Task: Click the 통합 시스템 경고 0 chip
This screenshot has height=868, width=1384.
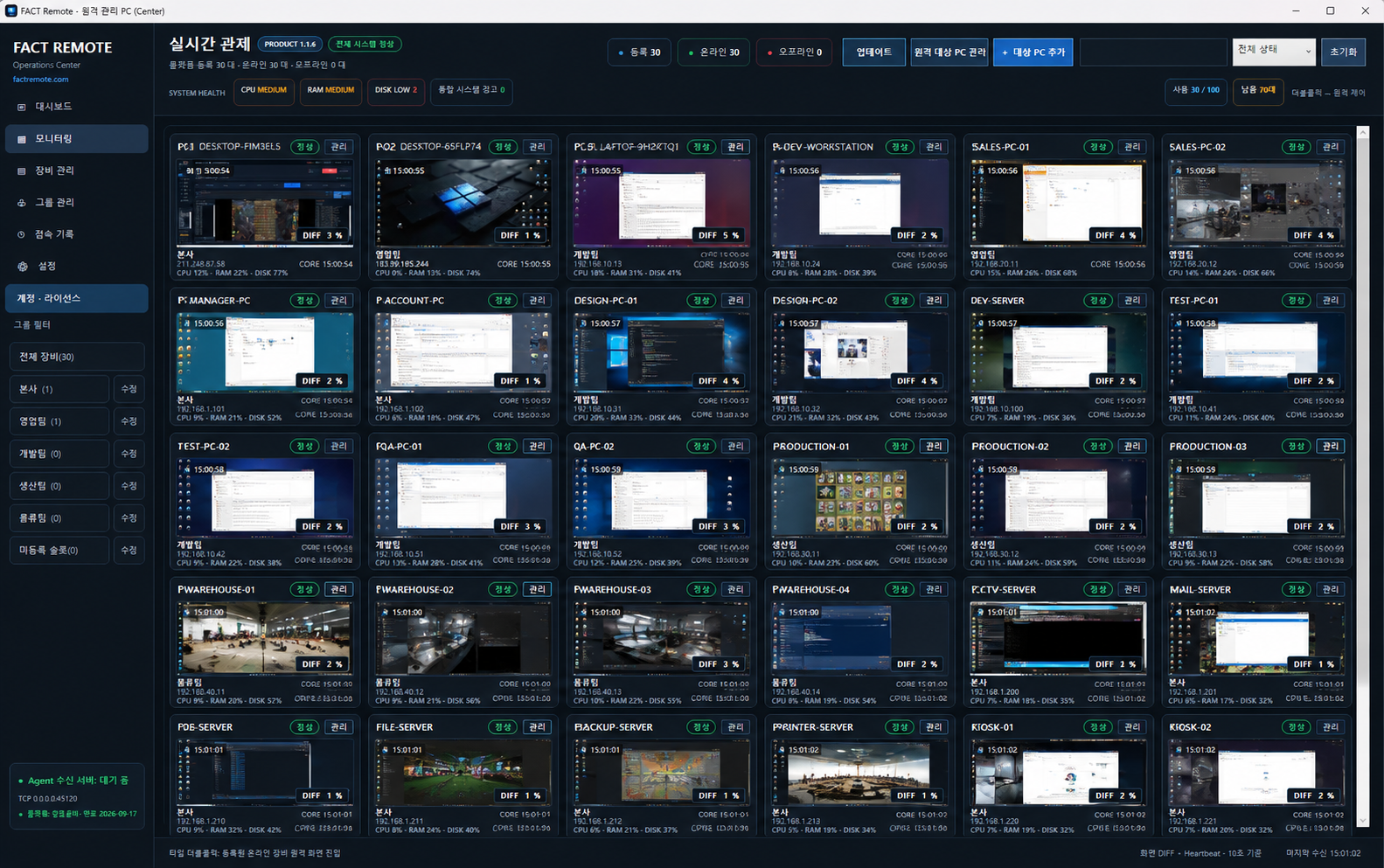Action: click(x=471, y=91)
